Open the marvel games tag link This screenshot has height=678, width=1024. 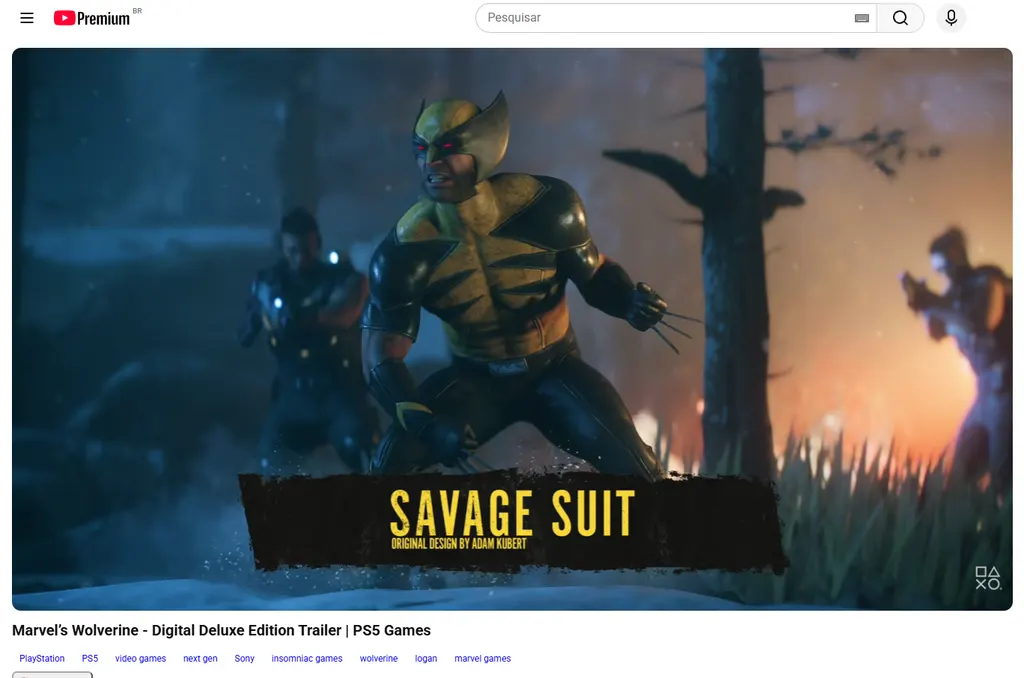483,658
